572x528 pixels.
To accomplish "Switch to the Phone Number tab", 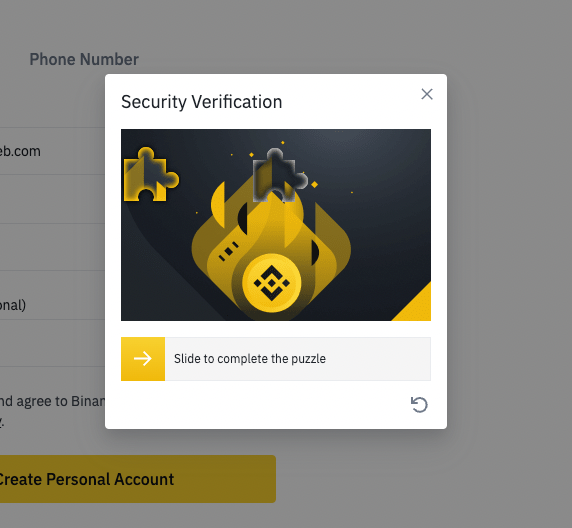I will 84,59.
